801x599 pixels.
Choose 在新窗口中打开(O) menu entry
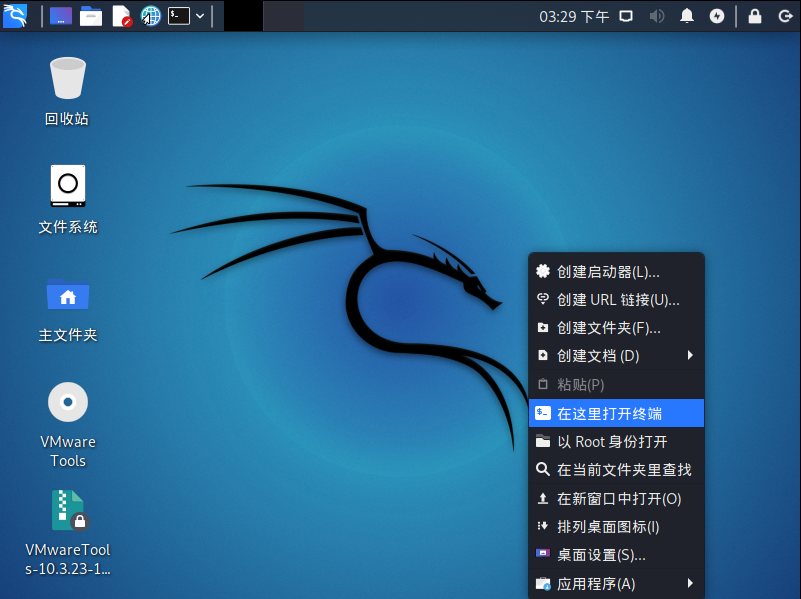[616, 498]
